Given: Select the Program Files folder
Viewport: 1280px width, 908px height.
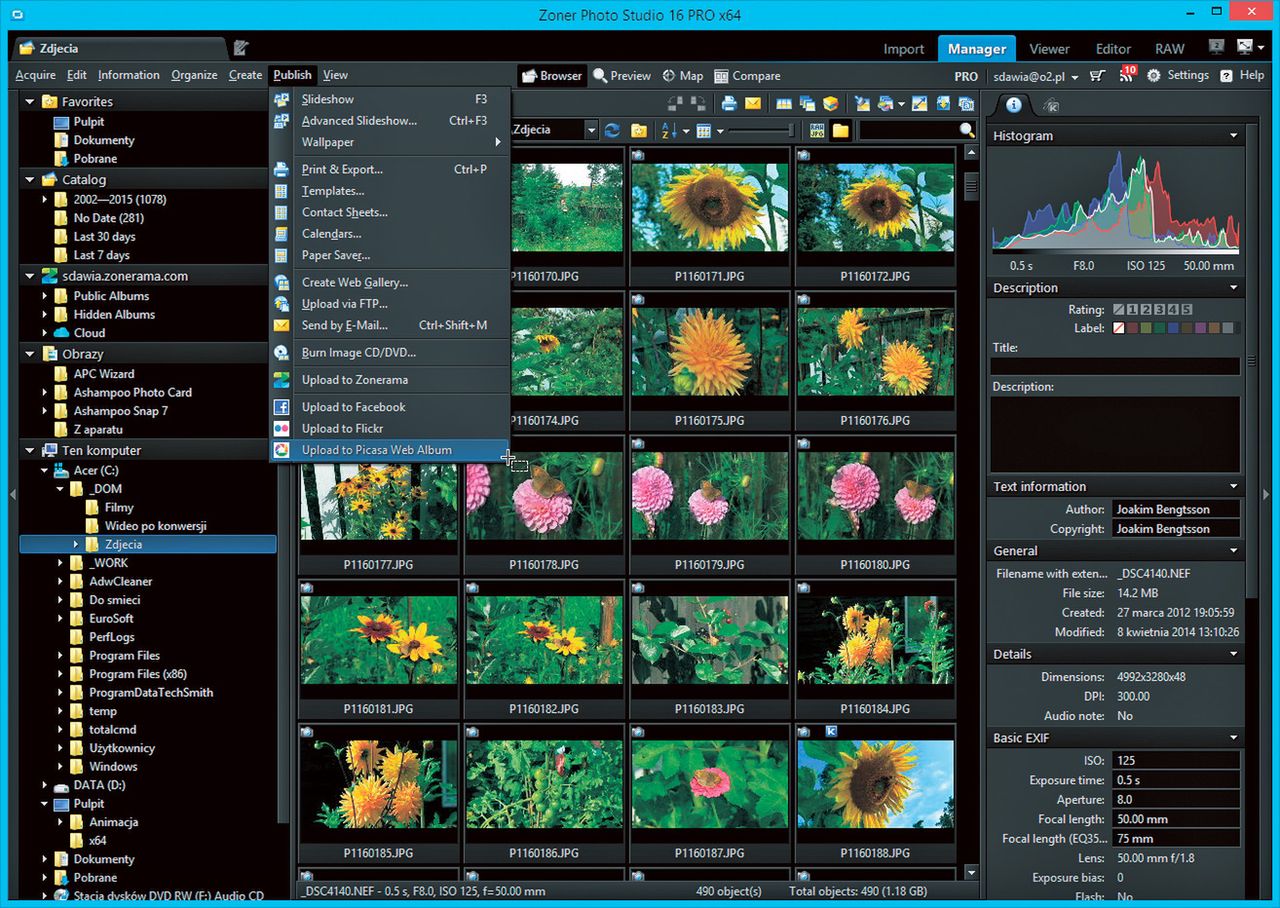Looking at the screenshot, I should click(x=124, y=656).
